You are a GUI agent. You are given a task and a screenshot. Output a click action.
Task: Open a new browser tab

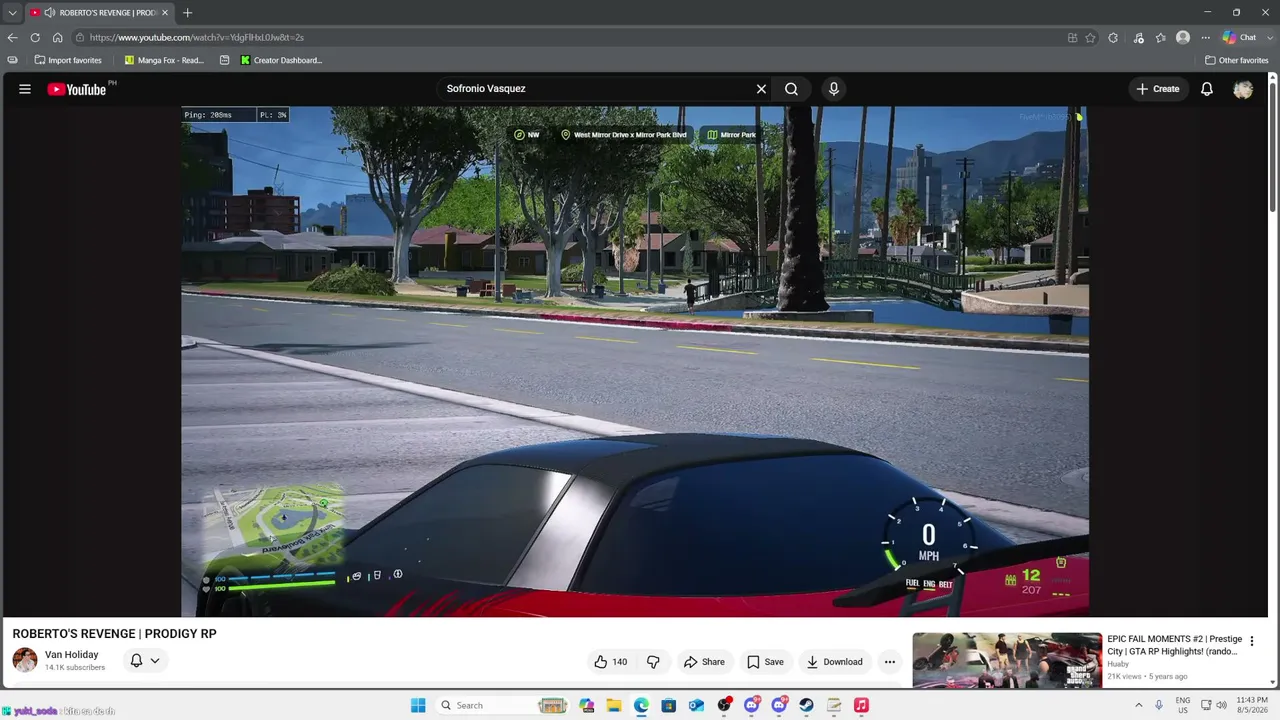click(187, 13)
